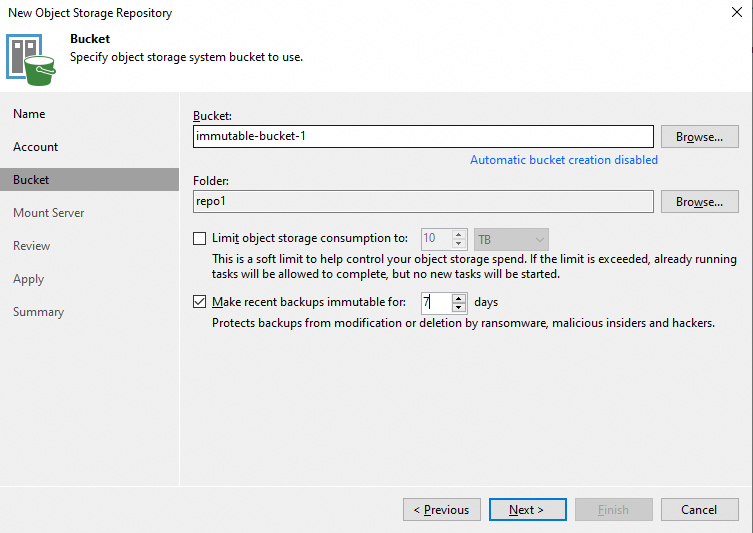Select the Bucket step in sidebar
This screenshot has height=533, width=753.
click(x=89, y=180)
